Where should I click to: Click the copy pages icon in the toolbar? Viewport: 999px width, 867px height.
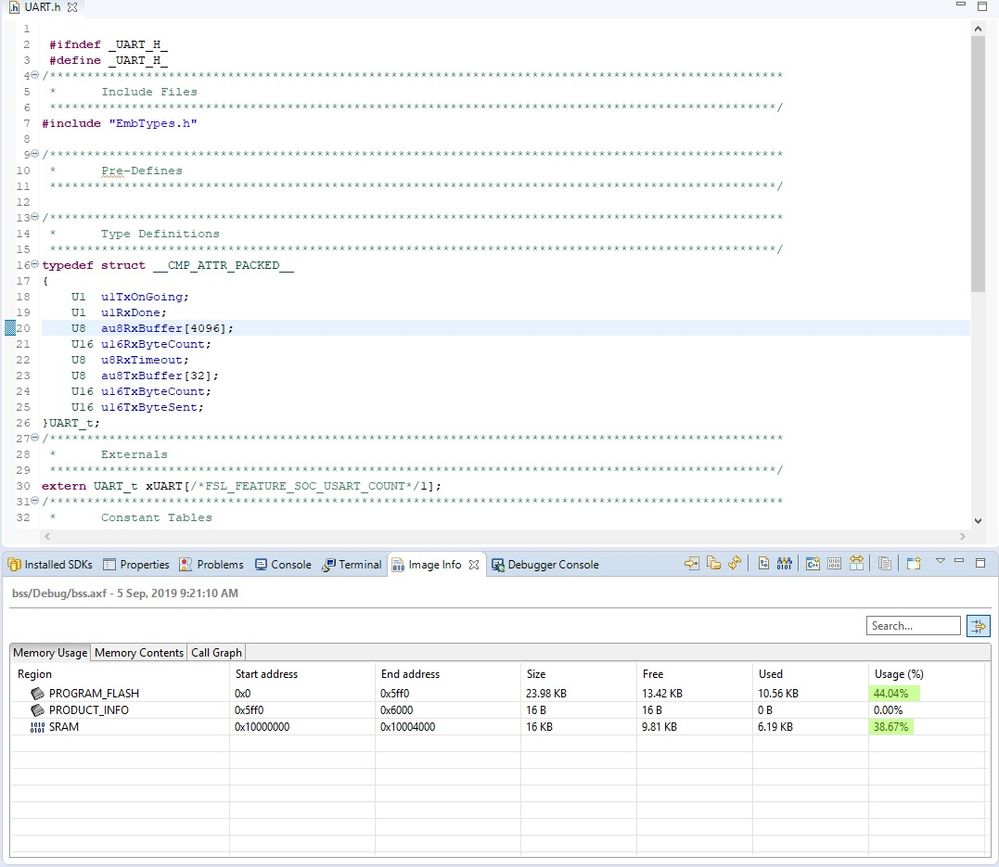[884, 564]
